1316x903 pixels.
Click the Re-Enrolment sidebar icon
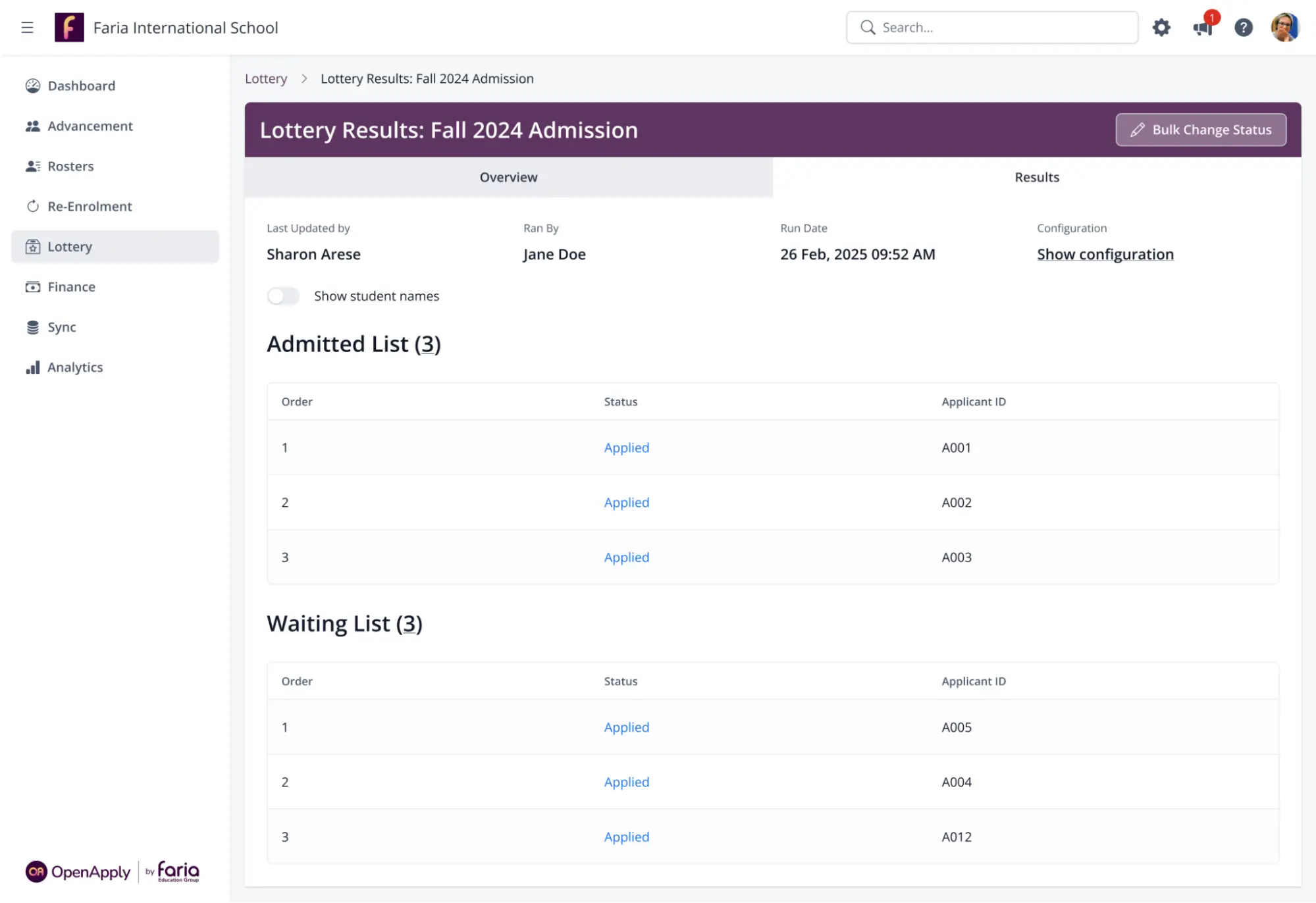(33, 207)
